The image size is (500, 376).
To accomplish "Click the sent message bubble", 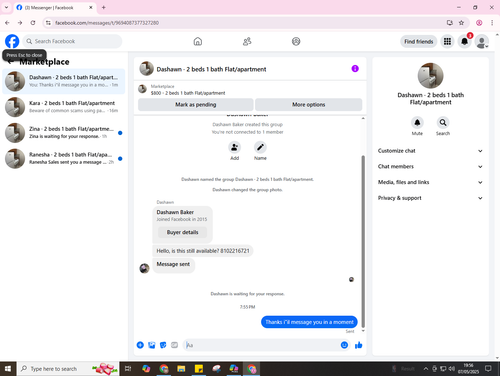I will (x=309, y=322).
